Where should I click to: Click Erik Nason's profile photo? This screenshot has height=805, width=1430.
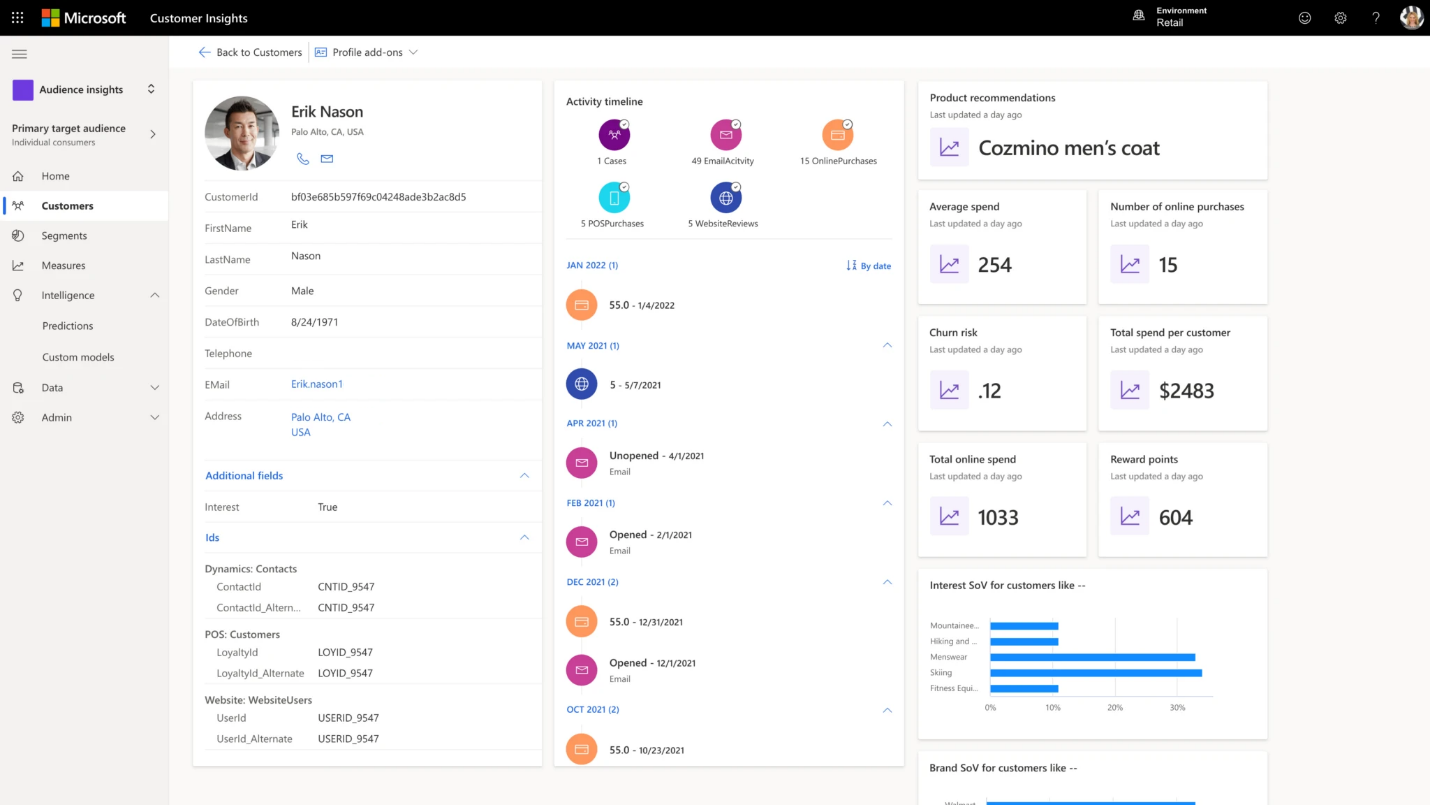(242, 133)
